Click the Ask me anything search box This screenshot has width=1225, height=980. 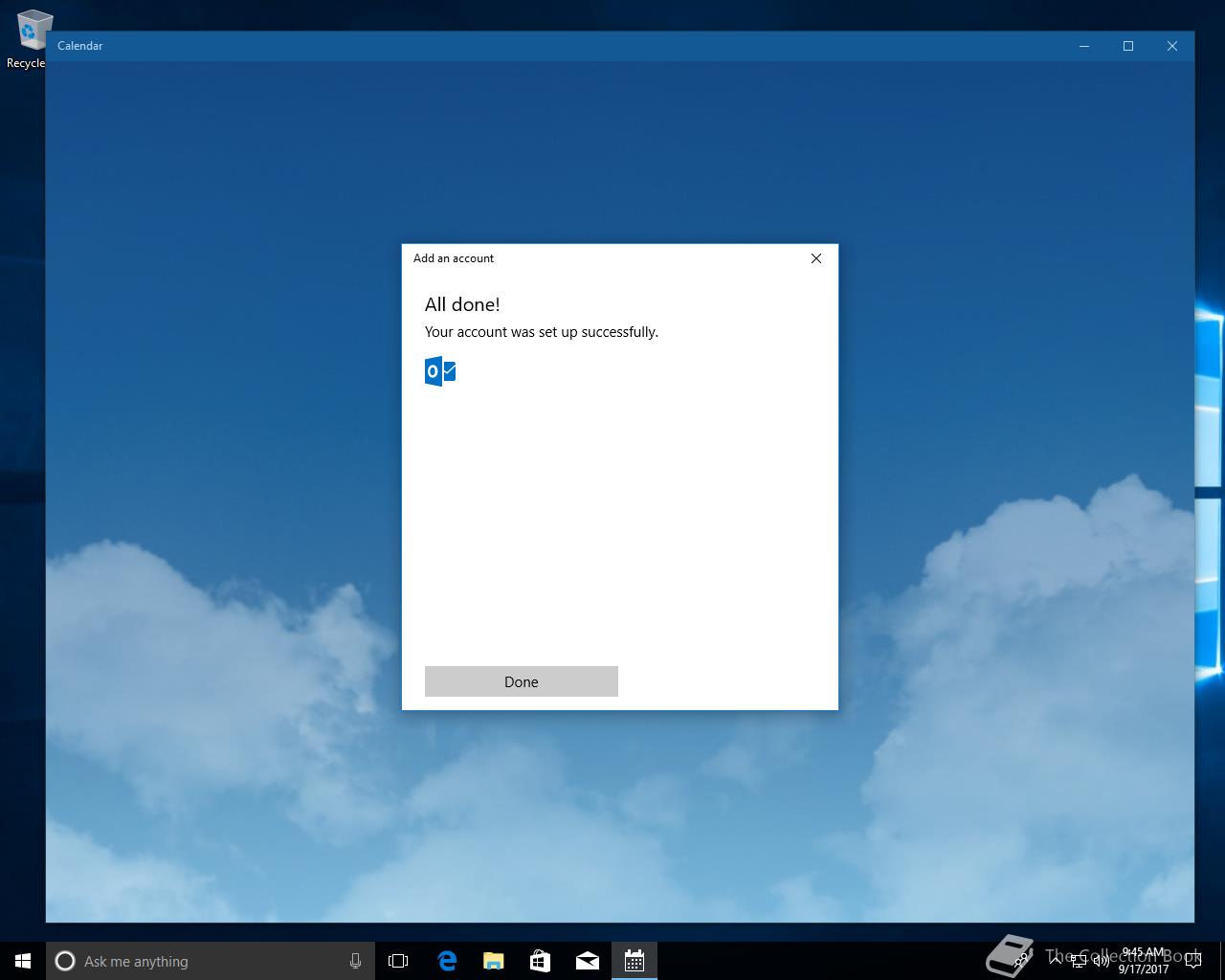210,961
